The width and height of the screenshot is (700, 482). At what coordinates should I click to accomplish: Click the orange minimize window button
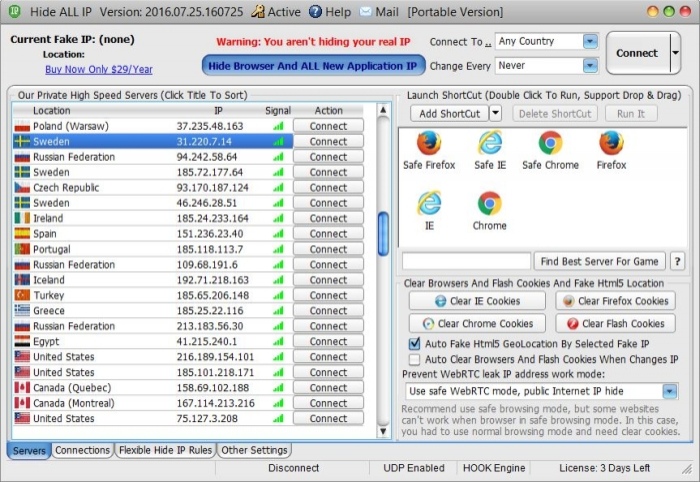pos(653,12)
